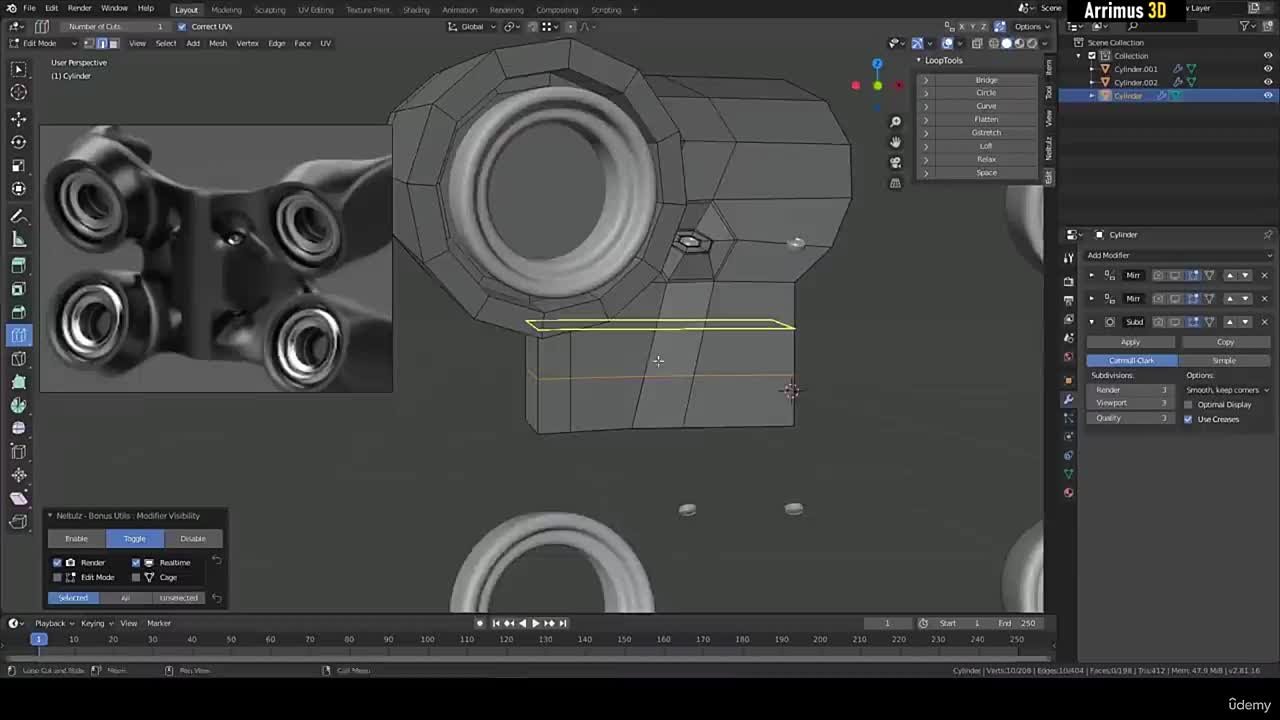1280x720 pixels.
Task: Enable Optimal Display for the subdivision modifier
Action: click(1189, 404)
